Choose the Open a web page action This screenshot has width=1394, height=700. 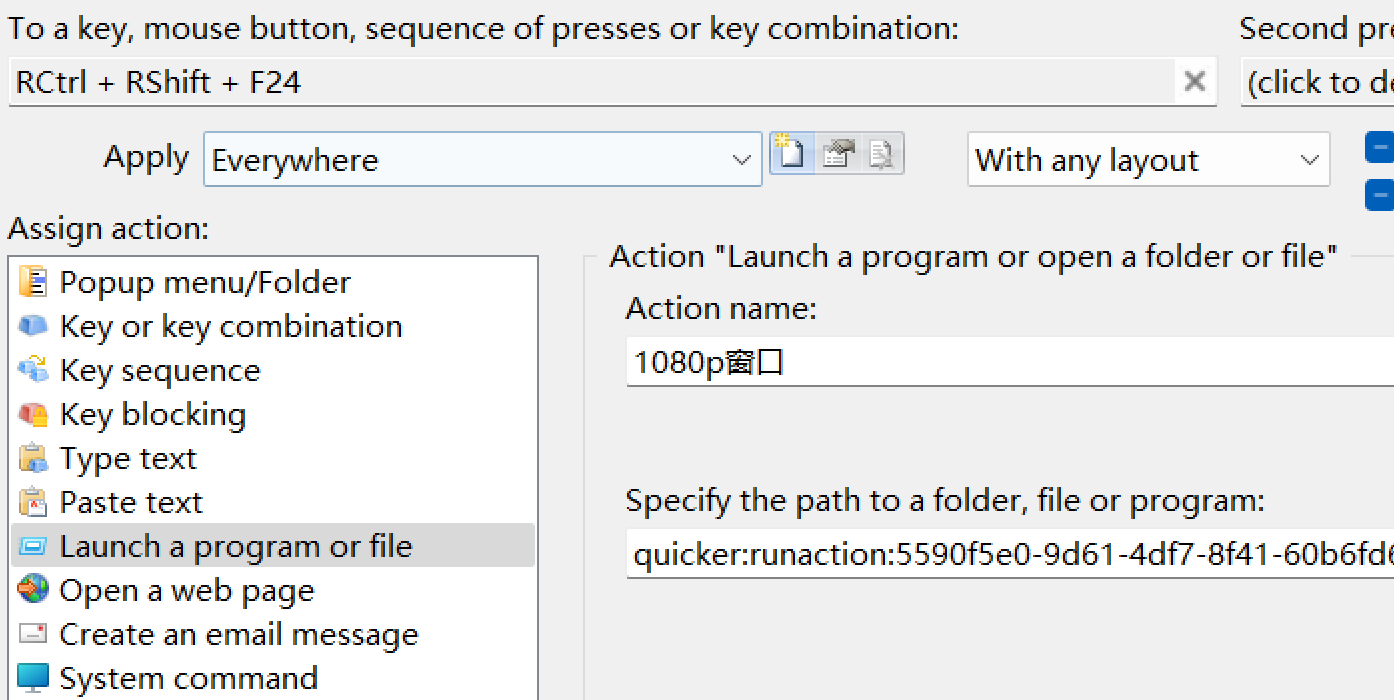(x=186, y=591)
